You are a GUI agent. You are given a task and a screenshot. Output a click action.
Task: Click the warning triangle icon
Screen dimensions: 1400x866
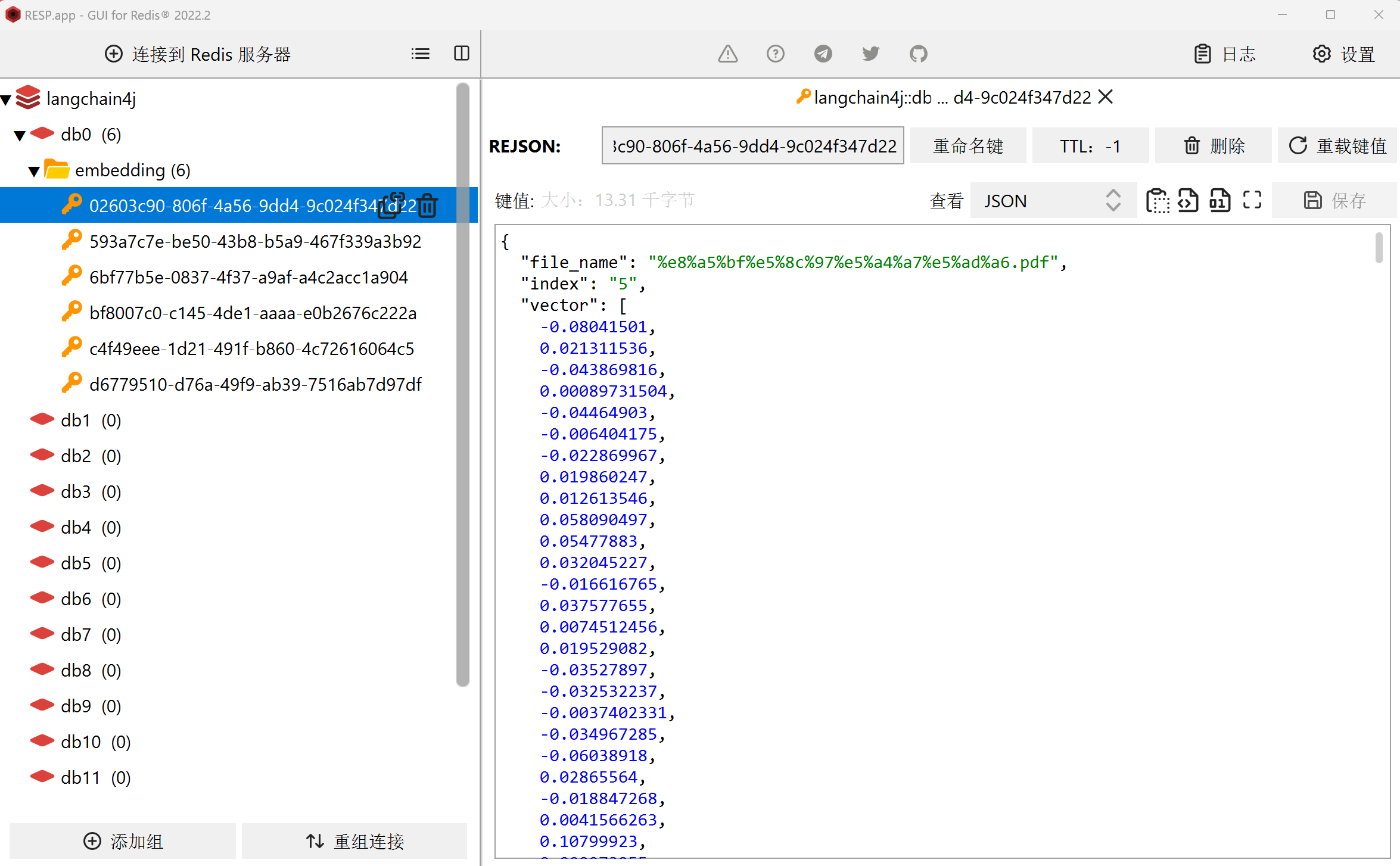coord(727,54)
